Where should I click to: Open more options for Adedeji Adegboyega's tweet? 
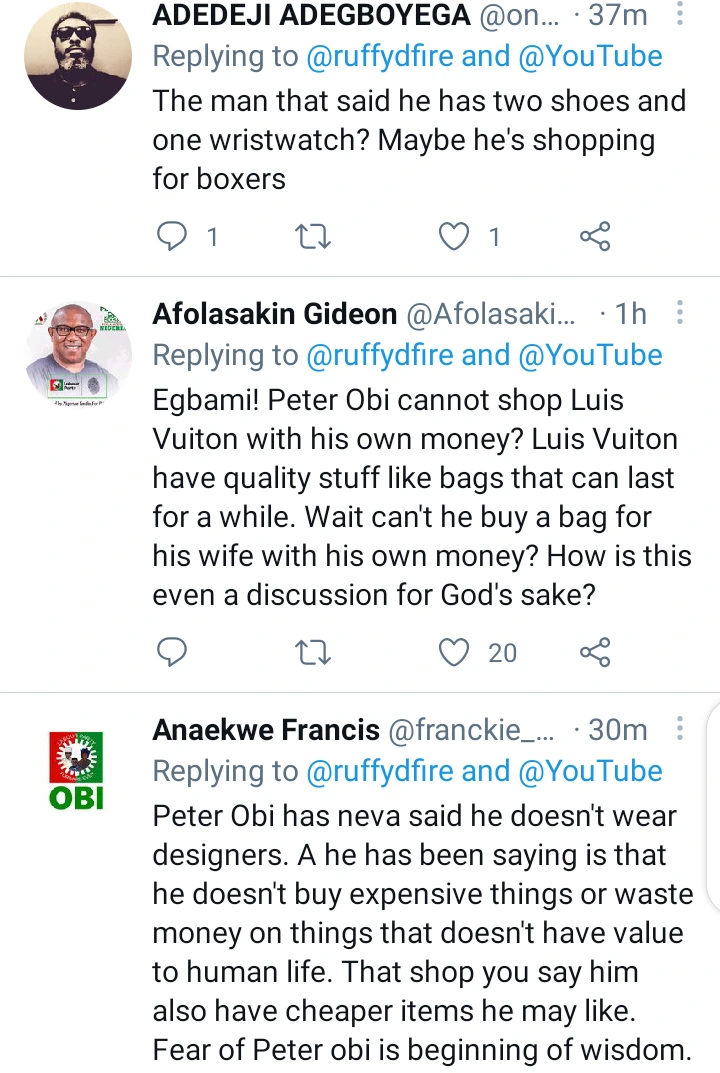click(x=680, y=15)
